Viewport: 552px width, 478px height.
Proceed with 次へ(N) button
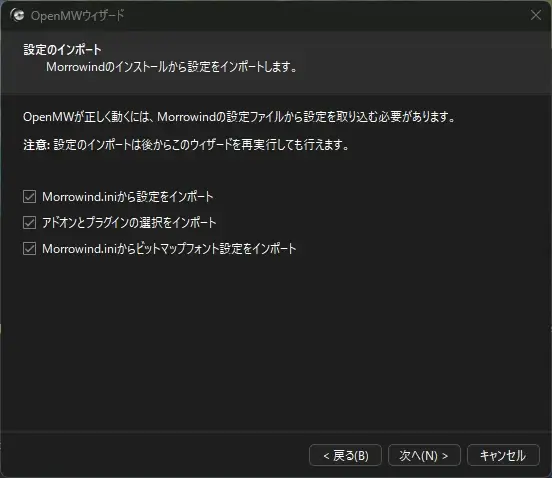tap(424, 455)
